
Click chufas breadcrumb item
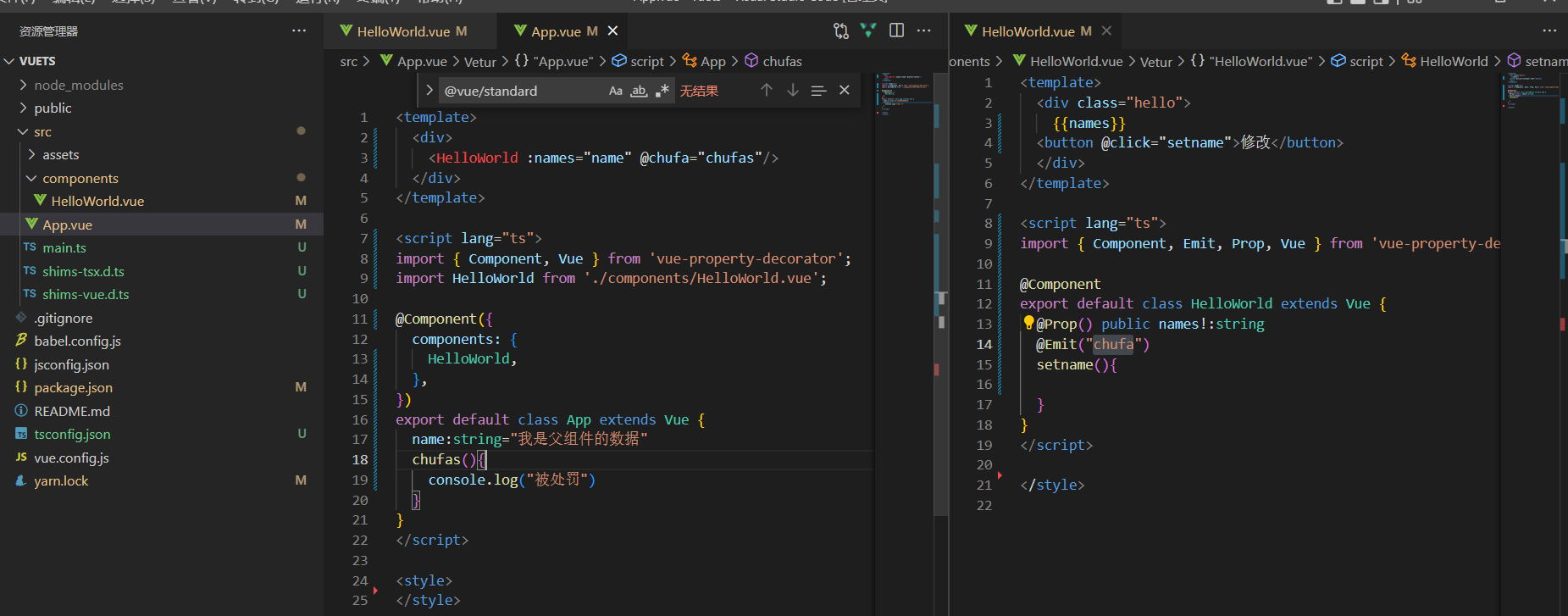pos(773,61)
